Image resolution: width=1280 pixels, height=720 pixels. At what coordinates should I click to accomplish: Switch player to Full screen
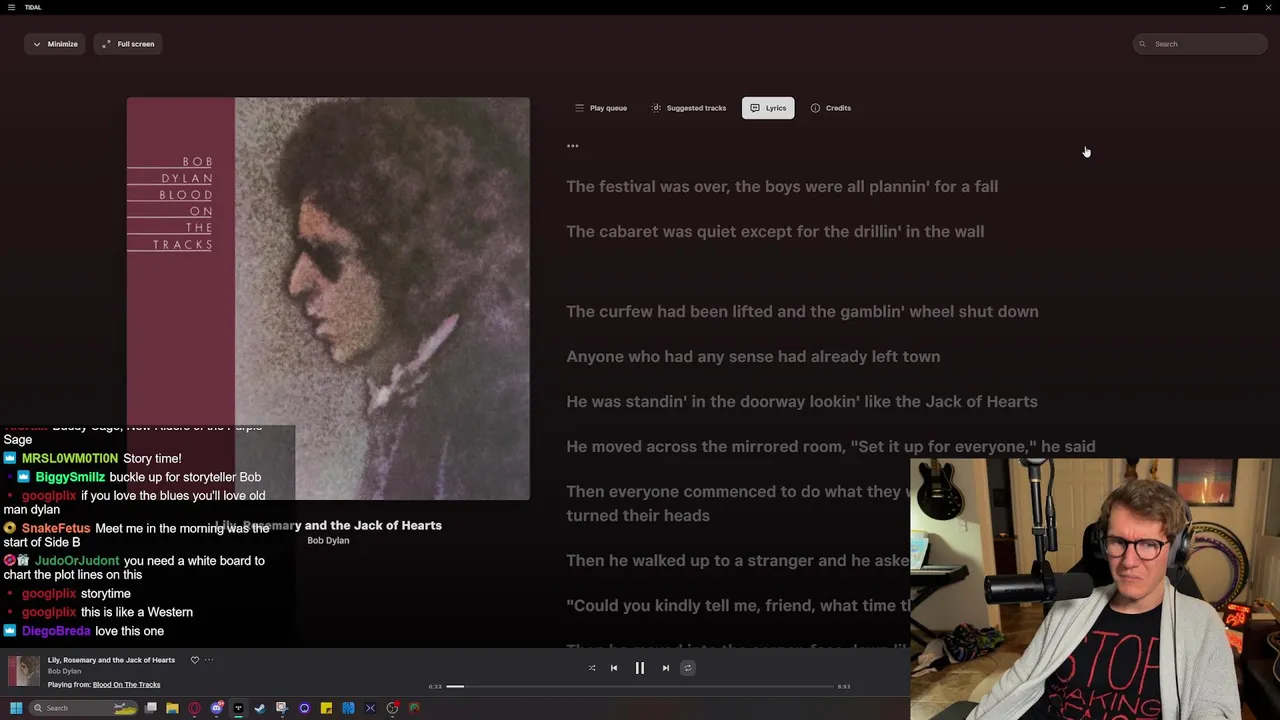click(x=128, y=44)
